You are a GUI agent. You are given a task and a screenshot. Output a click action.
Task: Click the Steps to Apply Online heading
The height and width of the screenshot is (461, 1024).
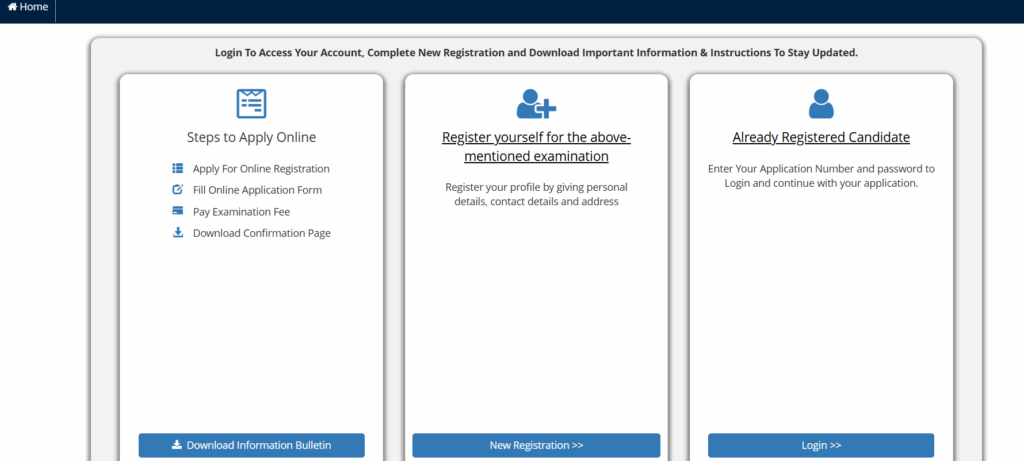click(x=251, y=137)
